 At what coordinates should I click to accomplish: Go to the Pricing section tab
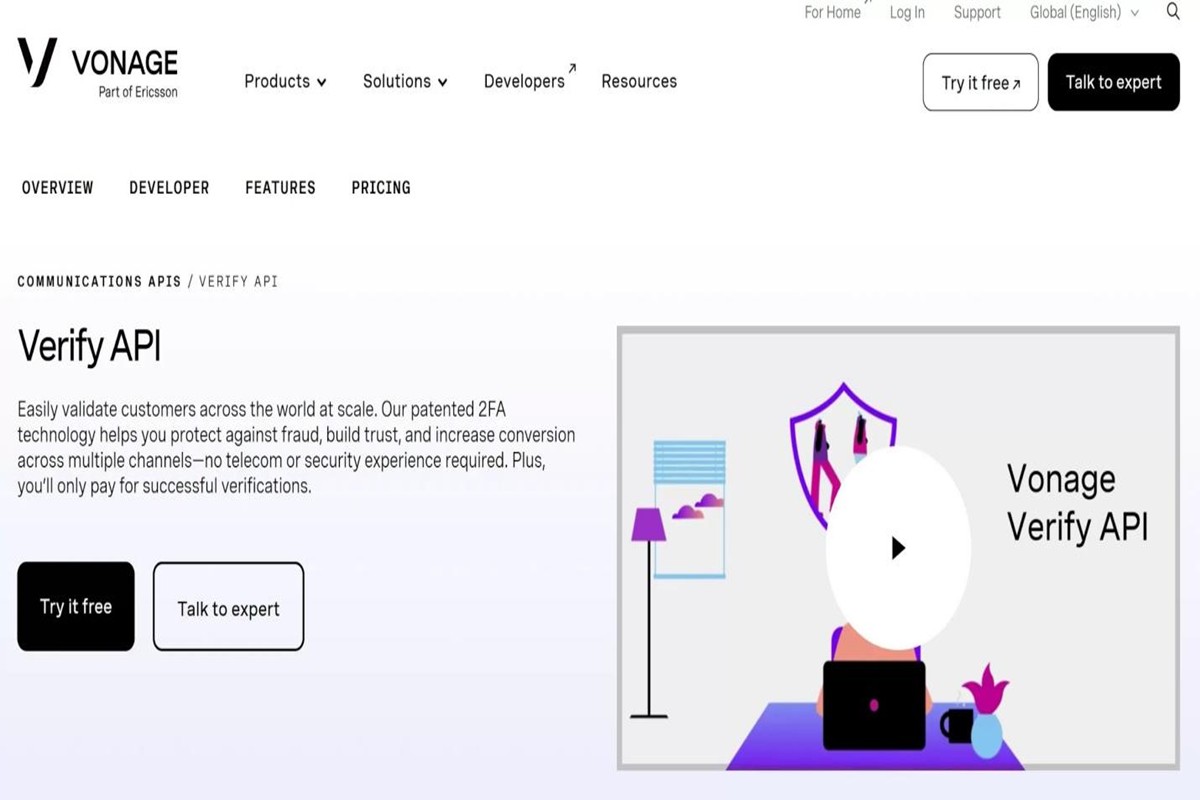[x=381, y=188]
